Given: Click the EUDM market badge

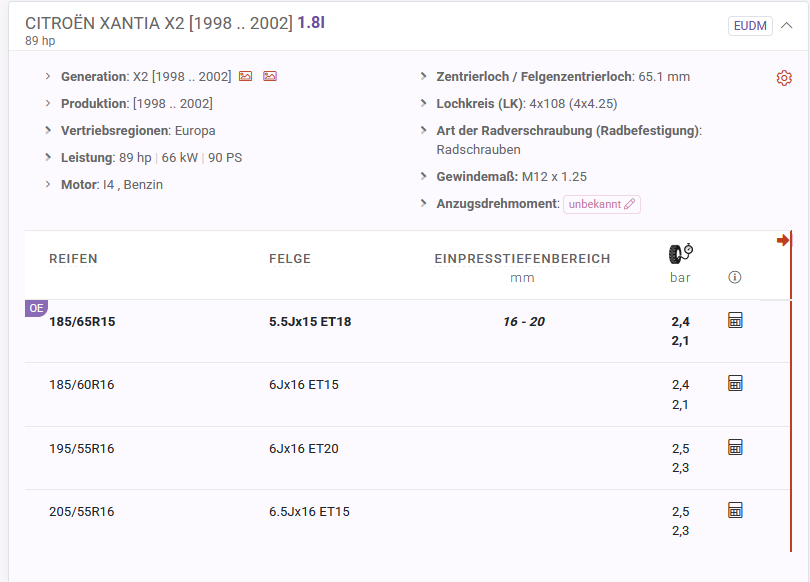Looking at the screenshot, I should point(750,26).
